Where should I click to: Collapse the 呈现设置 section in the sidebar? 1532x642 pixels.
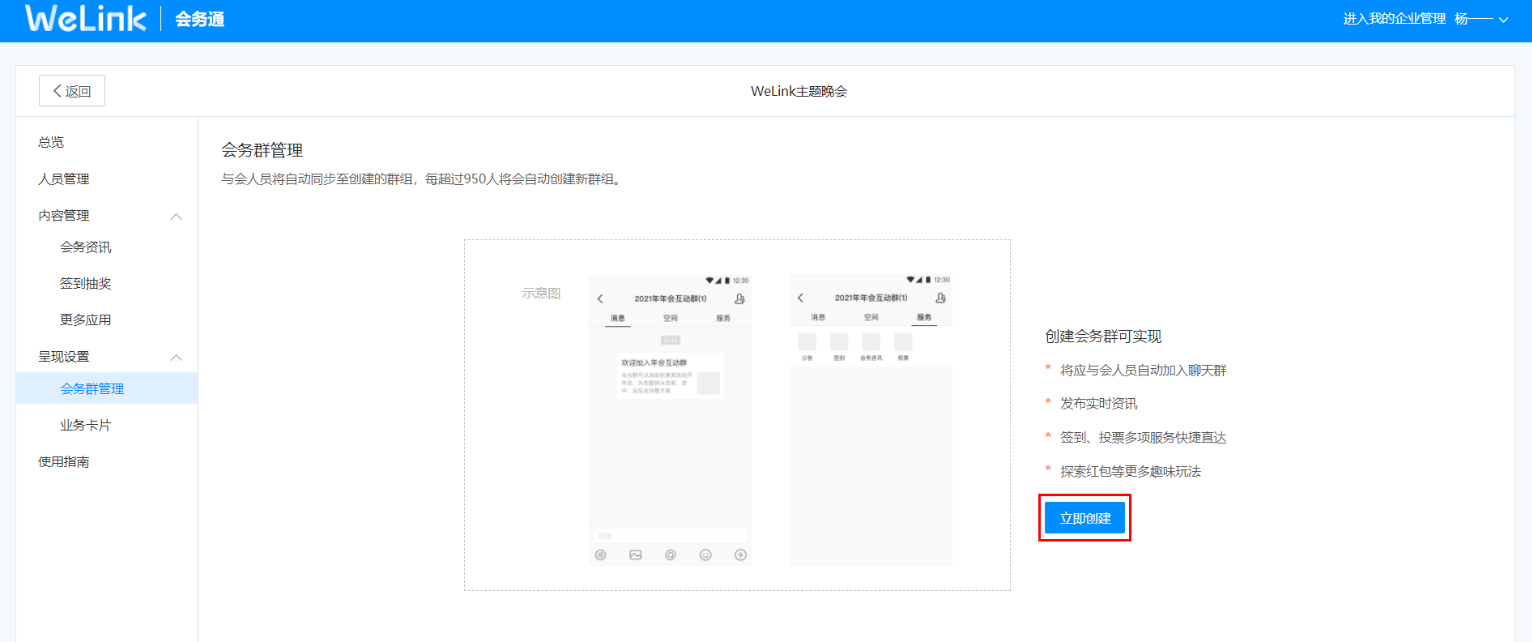coord(176,357)
